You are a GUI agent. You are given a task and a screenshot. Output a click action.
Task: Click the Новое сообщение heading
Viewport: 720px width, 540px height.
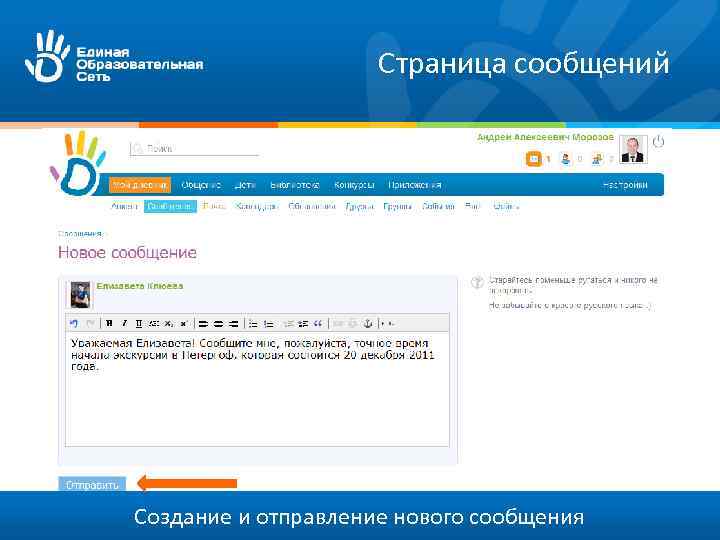point(127,253)
